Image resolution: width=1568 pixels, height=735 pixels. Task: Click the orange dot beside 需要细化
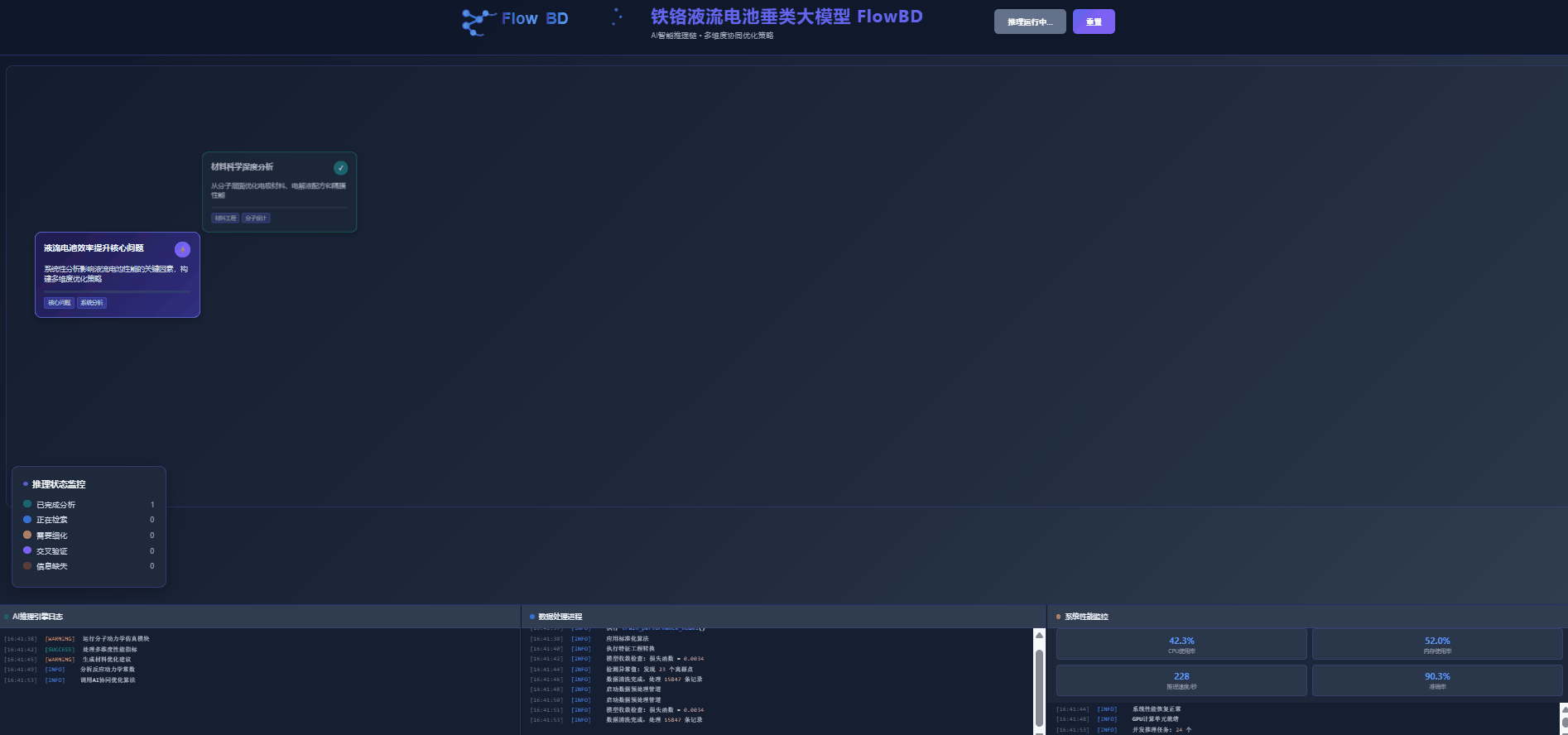coord(27,535)
